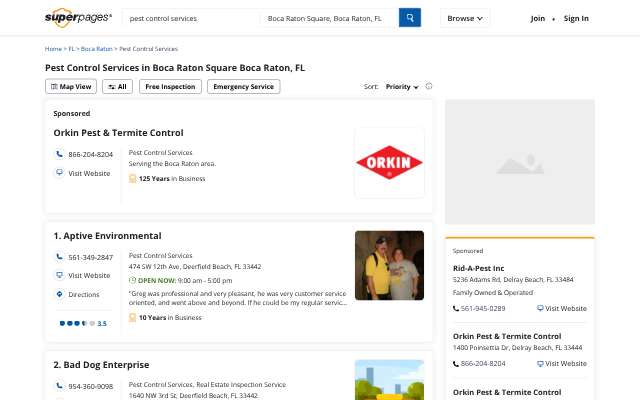640x400 pixels.
Task: Click the Directions icon for Aptive Environmental
Action: [60, 294]
